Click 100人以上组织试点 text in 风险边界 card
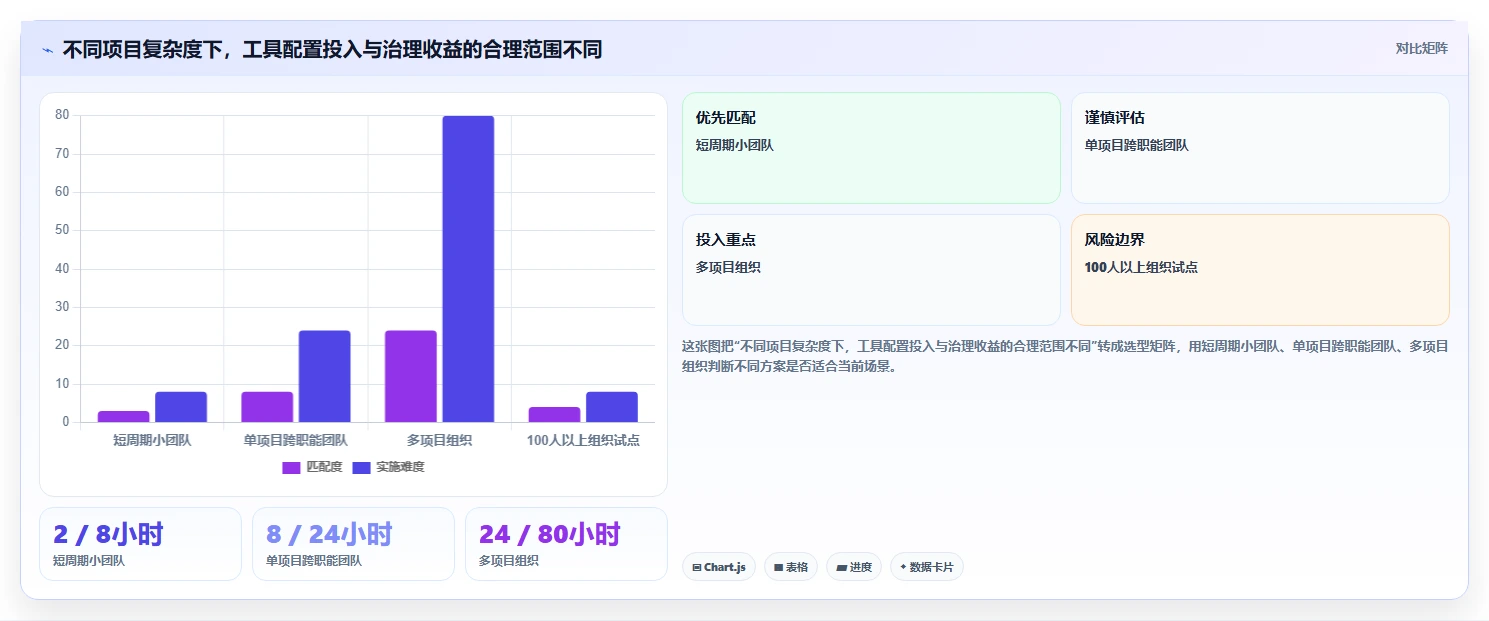 tap(1141, 267)
